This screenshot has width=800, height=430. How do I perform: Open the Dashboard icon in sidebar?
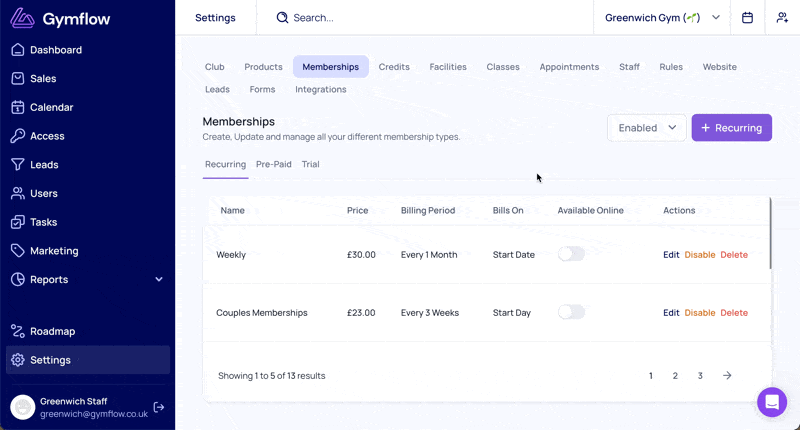[18, 50]
